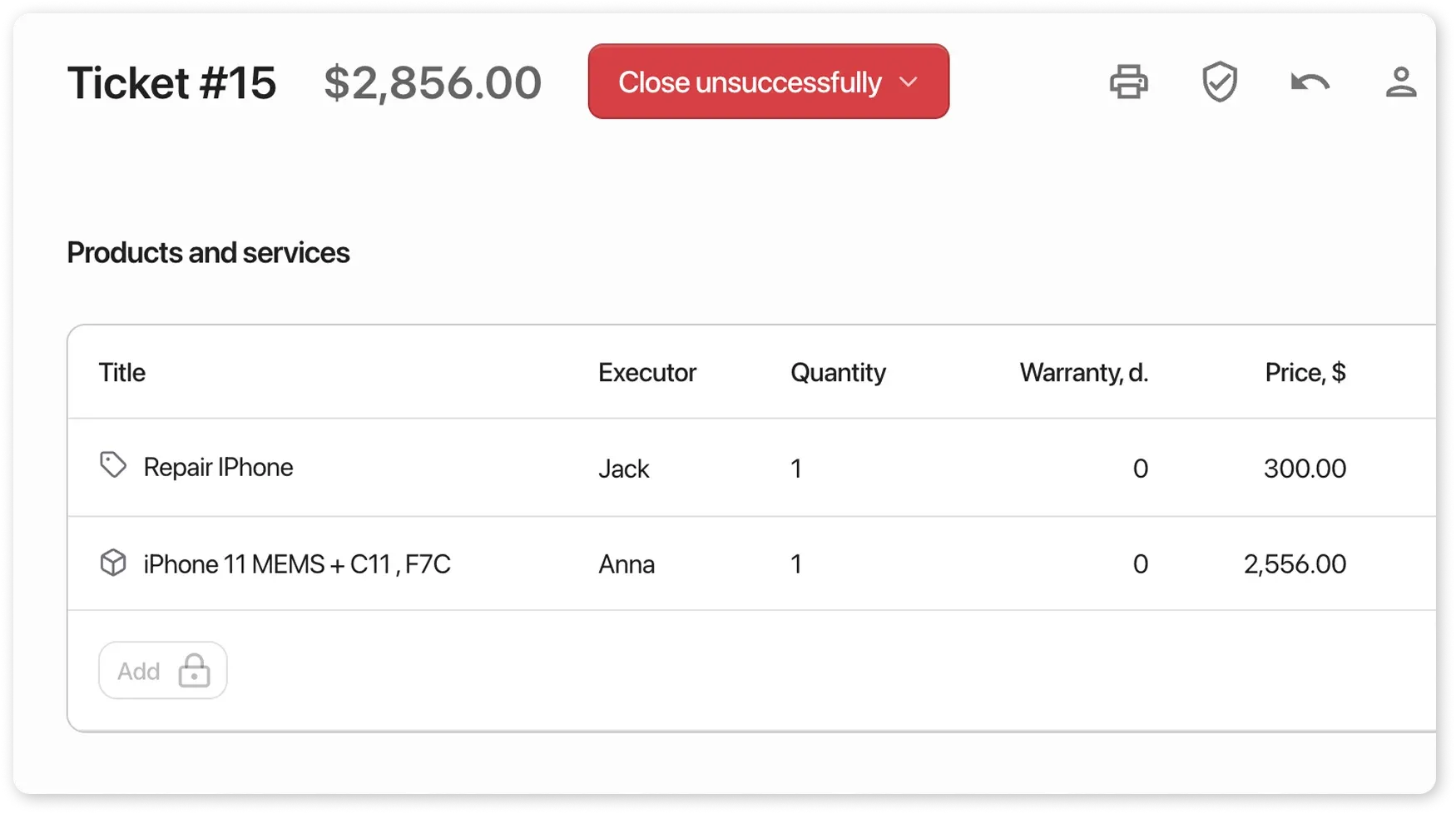
Task: Select the iPhone 11 MEMS product row
Action: (x=296, y=563)
